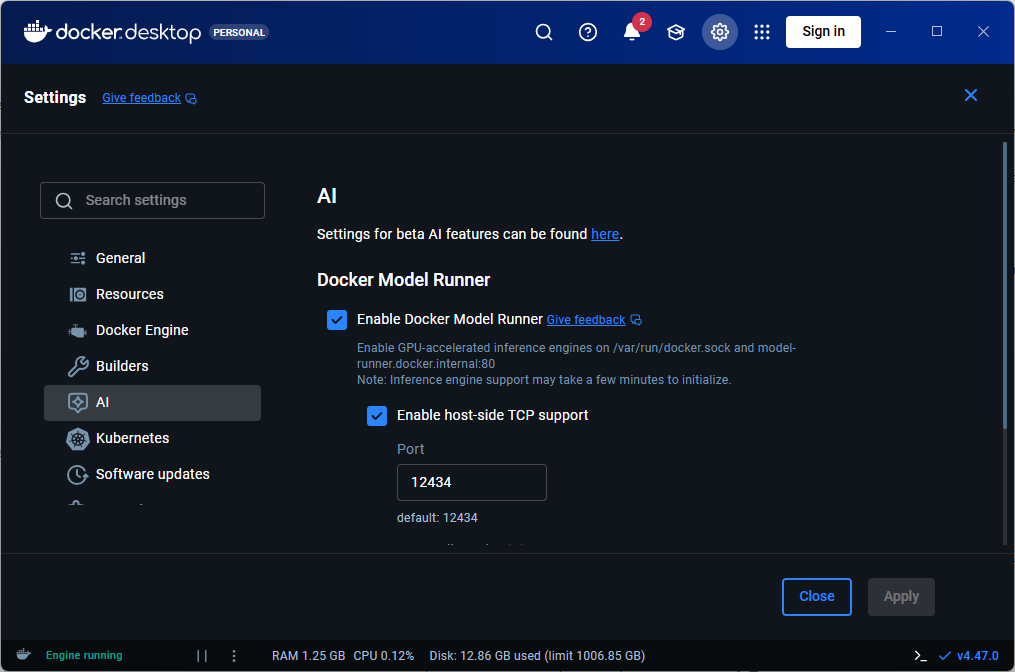The image size is (1015, 672).
Task: Open the apps grid icon
Action: point(762,32)
